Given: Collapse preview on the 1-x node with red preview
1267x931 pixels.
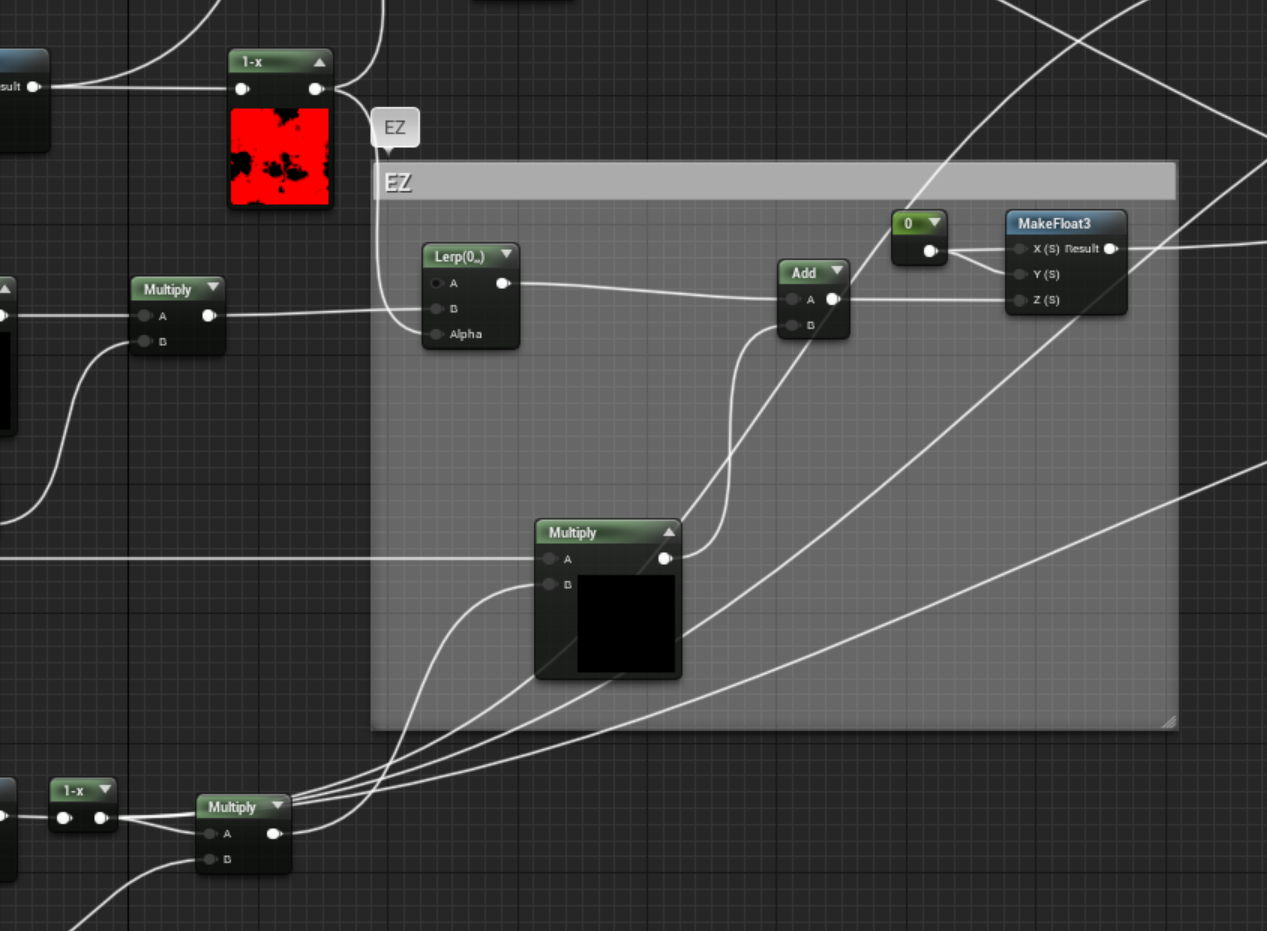Looking at the screenshot, I should 319,62.
